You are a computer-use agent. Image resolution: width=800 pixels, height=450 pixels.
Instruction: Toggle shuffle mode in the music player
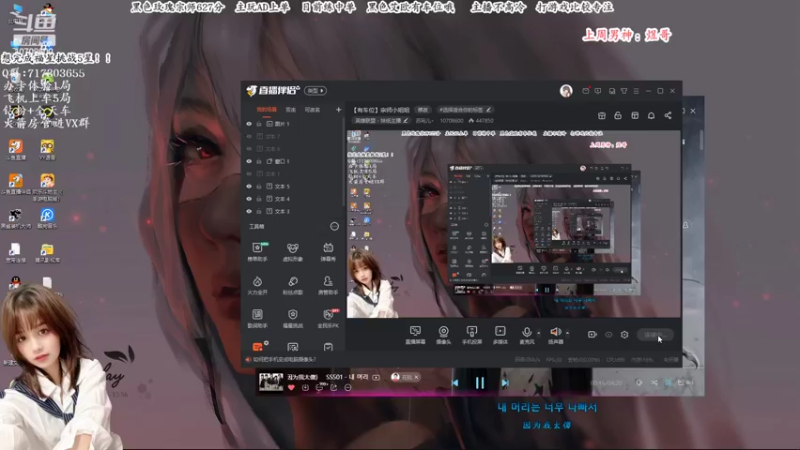point(654,382)
